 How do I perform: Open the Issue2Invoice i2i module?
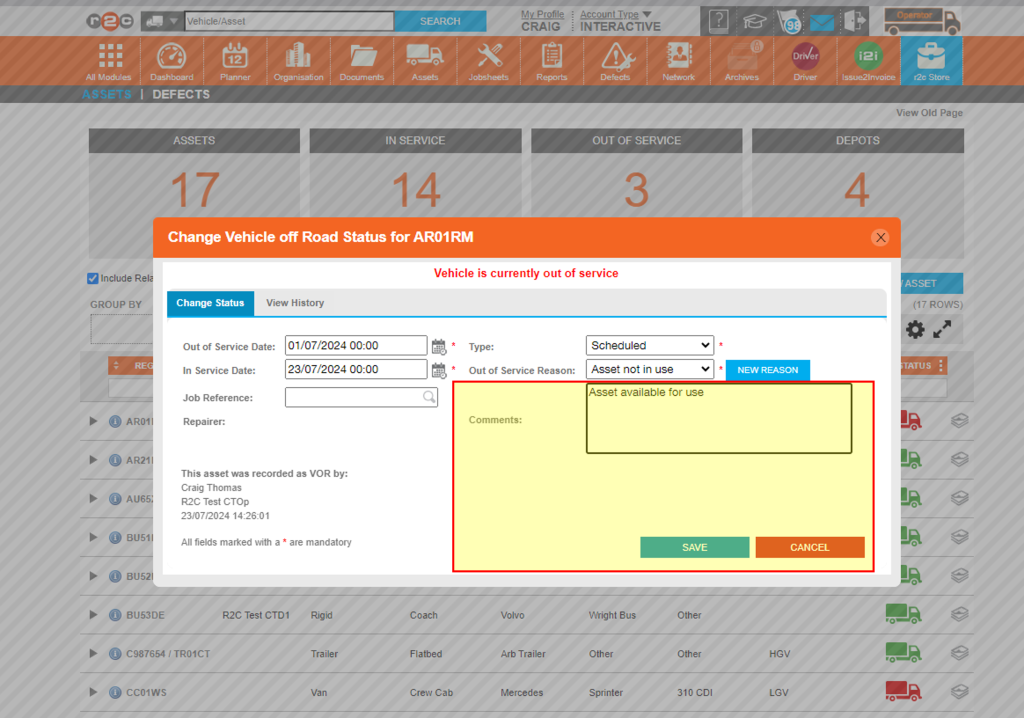(869, 61)
